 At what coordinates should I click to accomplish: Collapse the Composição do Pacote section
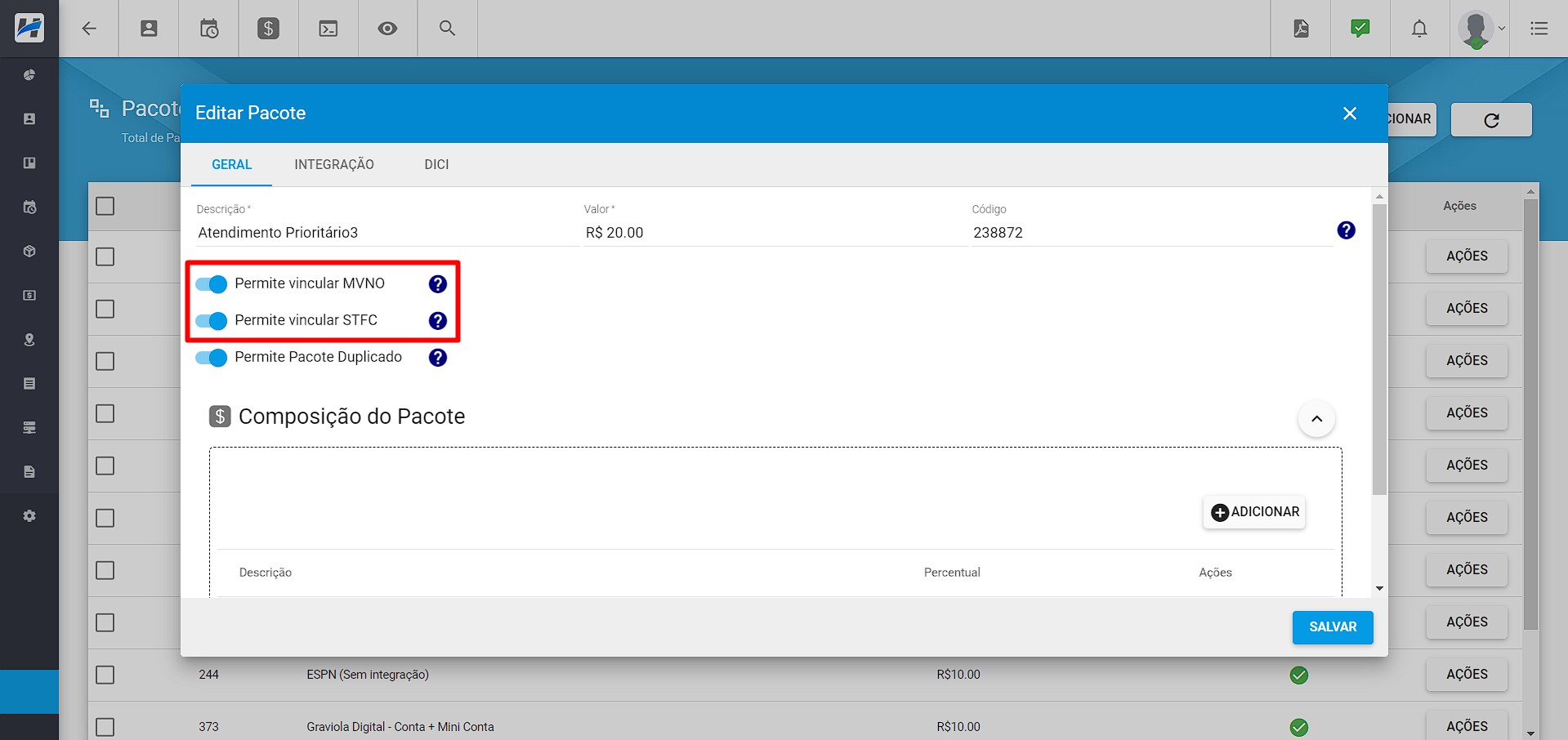click(1316, 419)
